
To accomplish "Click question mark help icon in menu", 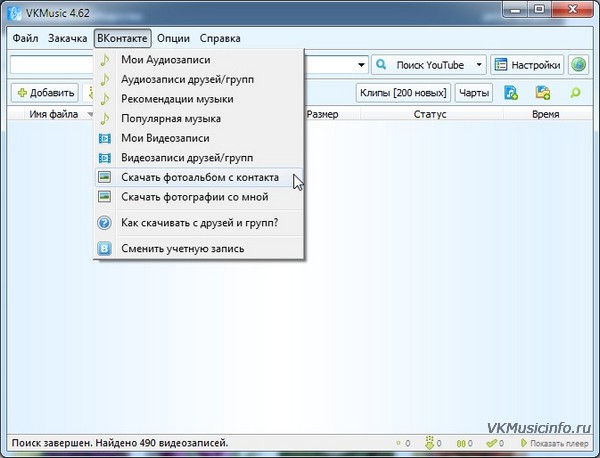I will pyautogui.click(x=104, y=223).
